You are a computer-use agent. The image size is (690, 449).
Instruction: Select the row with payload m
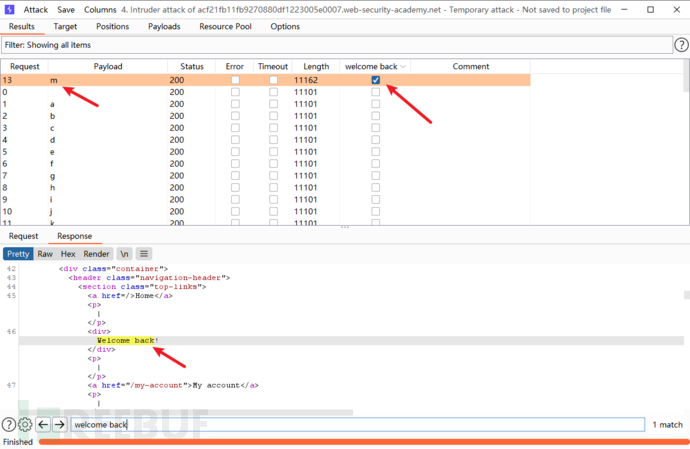[x=266, y=80]
